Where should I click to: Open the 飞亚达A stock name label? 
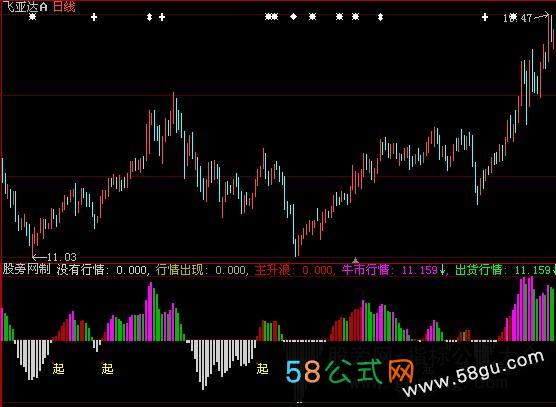tap(25, 6)
